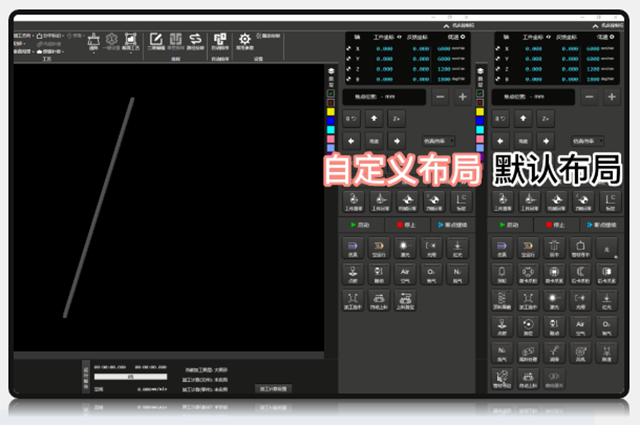Click the settings gear icon in top toolbar
Viewport: 640px width, 425px height.
coord(244,40)
